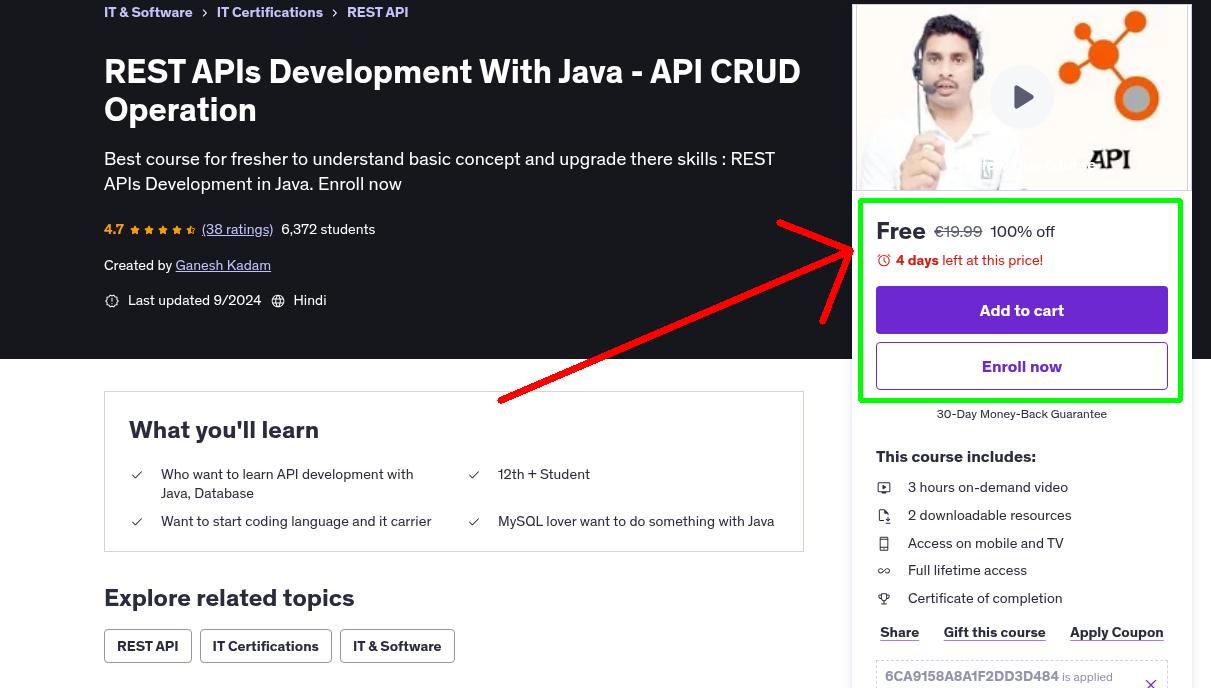Select the IT Certifications related topic tag
This screenshot has width=1211, height=688.
265,646
